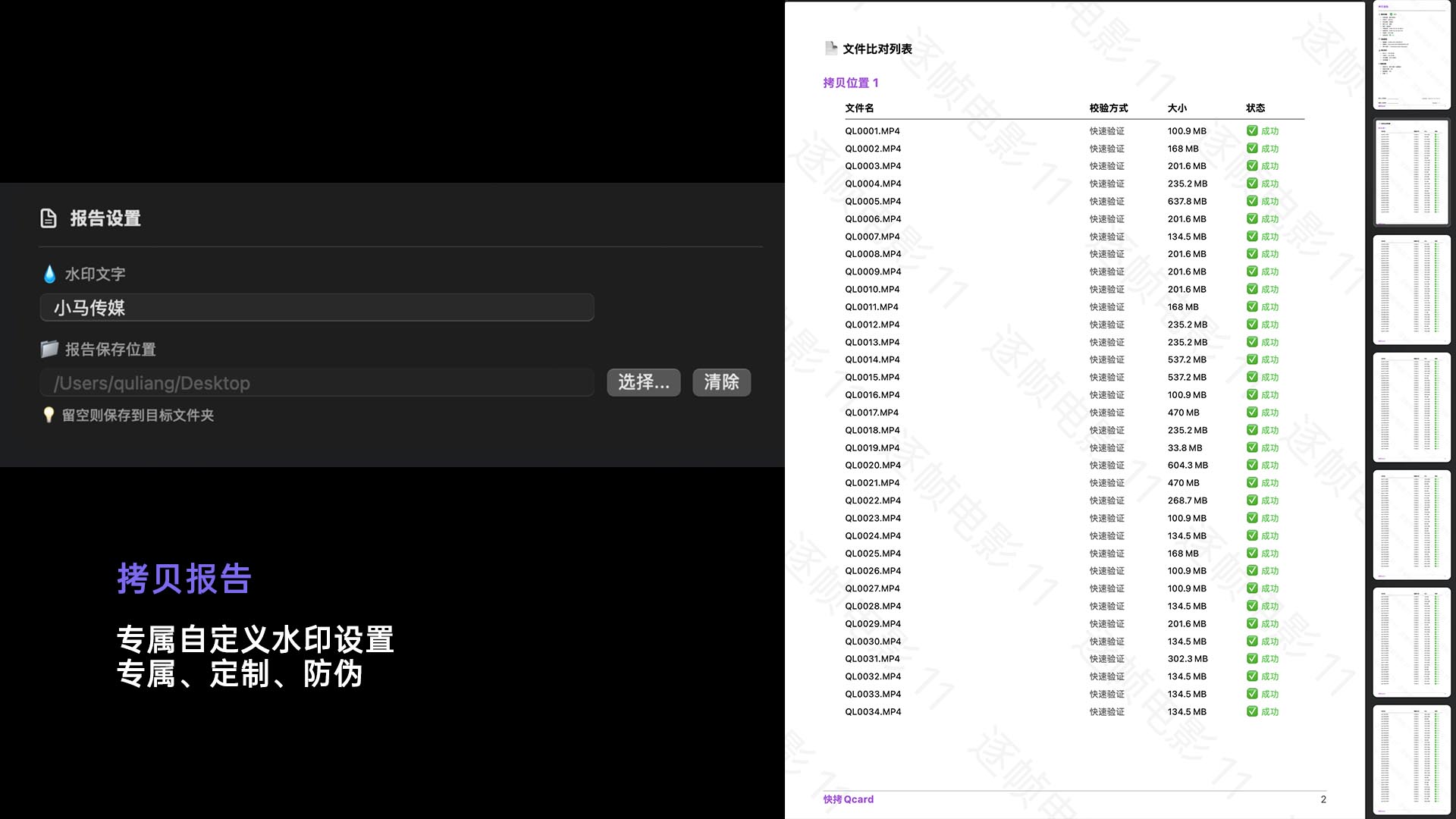Open the first page thumbnail
The width and height of the screenshot is (1456, 819).
point(1411,55)
